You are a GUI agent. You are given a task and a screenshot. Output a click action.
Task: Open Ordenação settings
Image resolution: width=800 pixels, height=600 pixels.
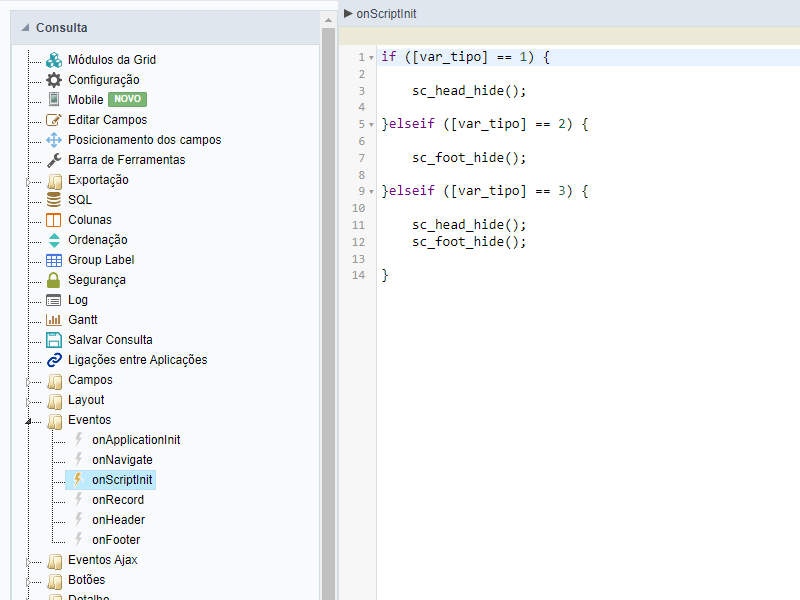(x=98, y=240)
